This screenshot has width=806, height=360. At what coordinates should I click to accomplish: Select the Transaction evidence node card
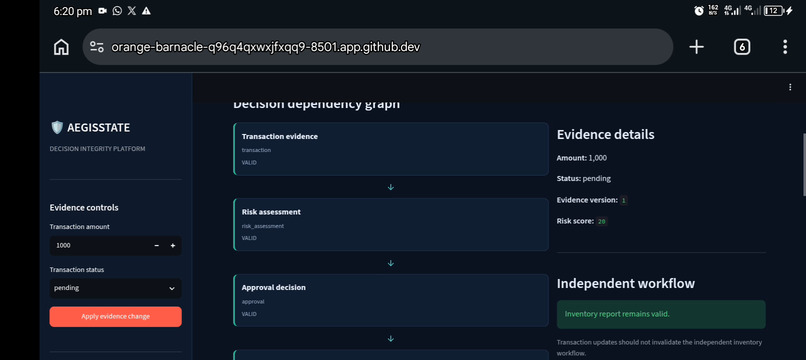[391, 149]
